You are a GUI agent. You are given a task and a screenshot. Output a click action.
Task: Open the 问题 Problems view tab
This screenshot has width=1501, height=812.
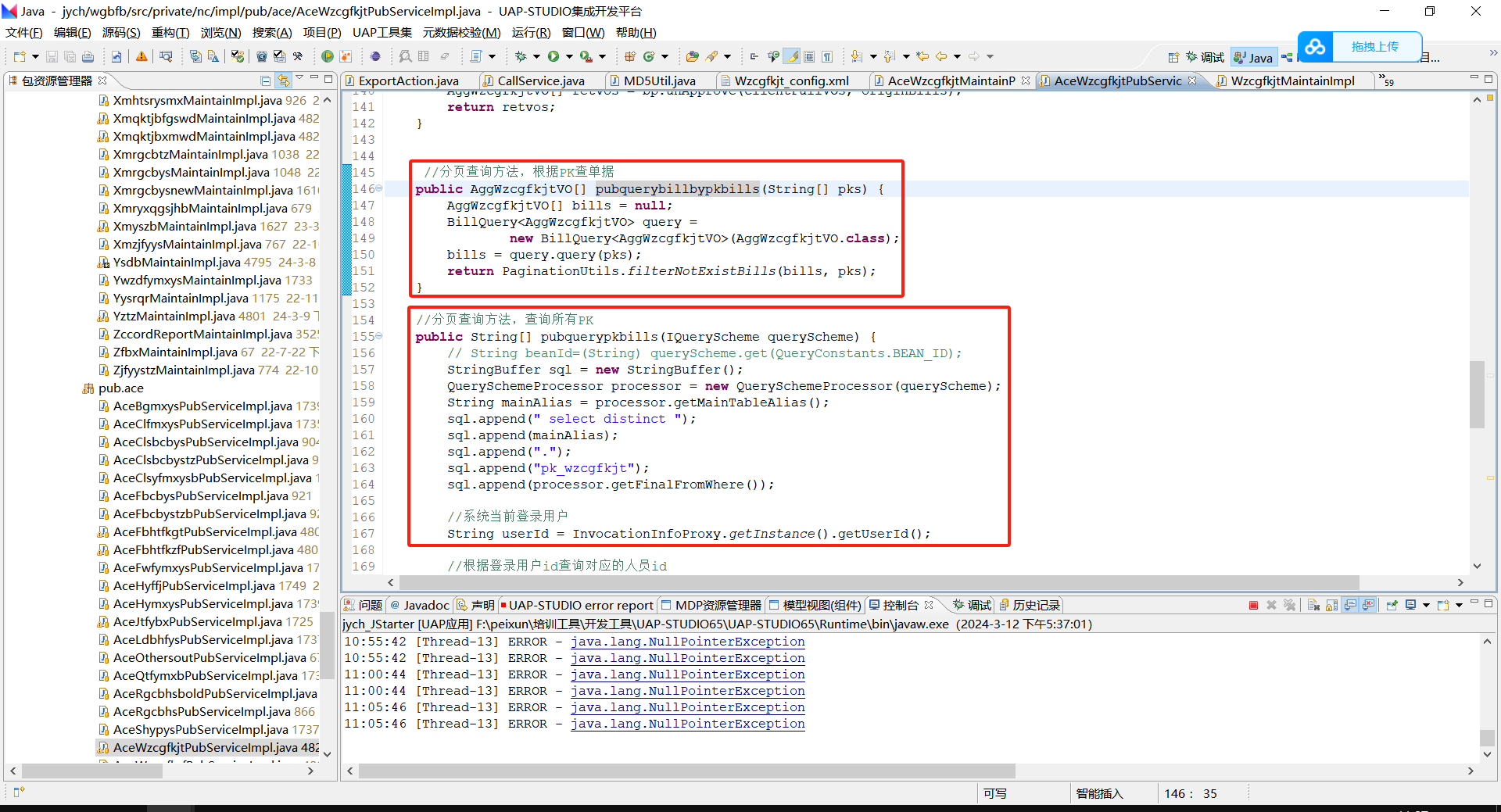364,605
